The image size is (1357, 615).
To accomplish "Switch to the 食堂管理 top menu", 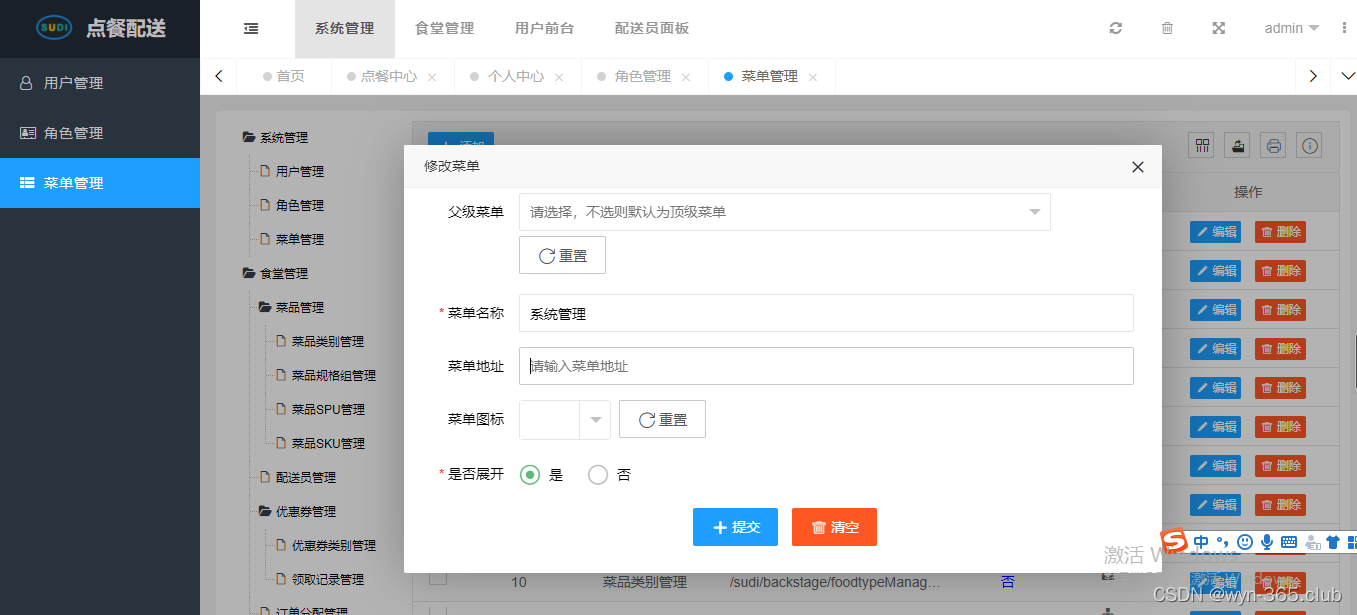I will coord(445,29).
